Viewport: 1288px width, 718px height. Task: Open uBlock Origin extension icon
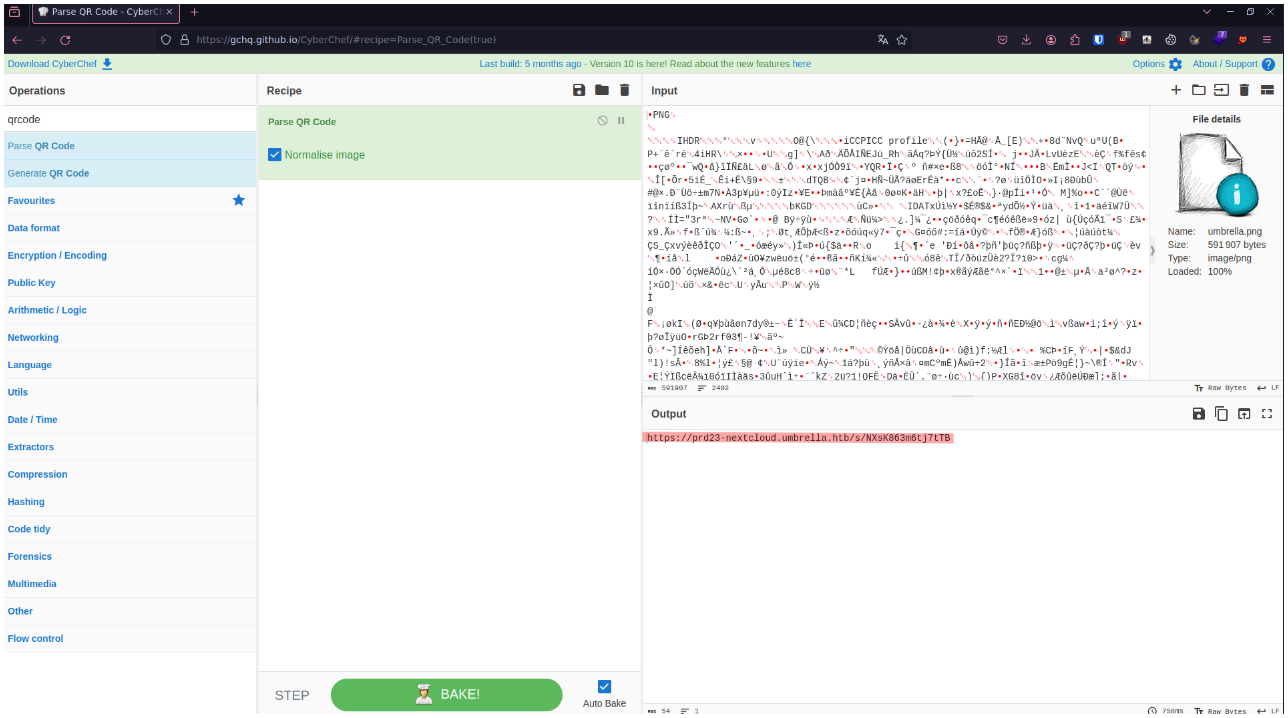(1123, 39)
